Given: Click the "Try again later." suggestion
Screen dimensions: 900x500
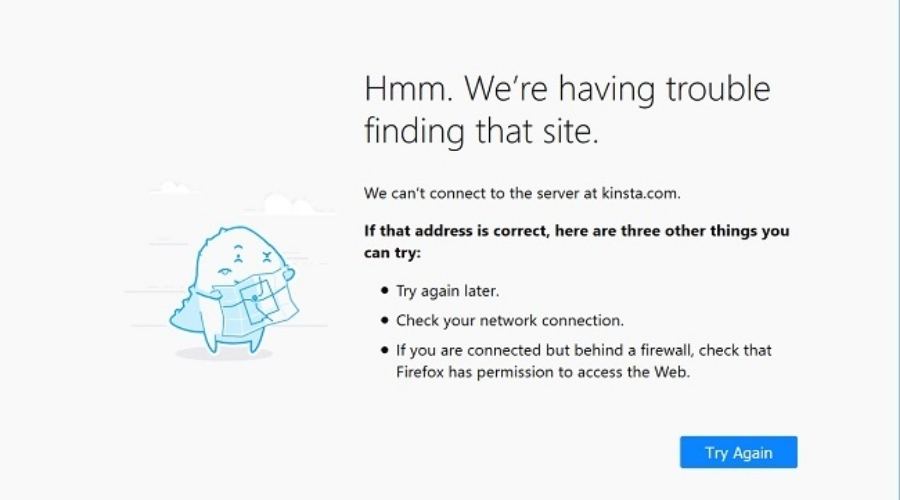Looking at the screenshot, I should [447, 292].
